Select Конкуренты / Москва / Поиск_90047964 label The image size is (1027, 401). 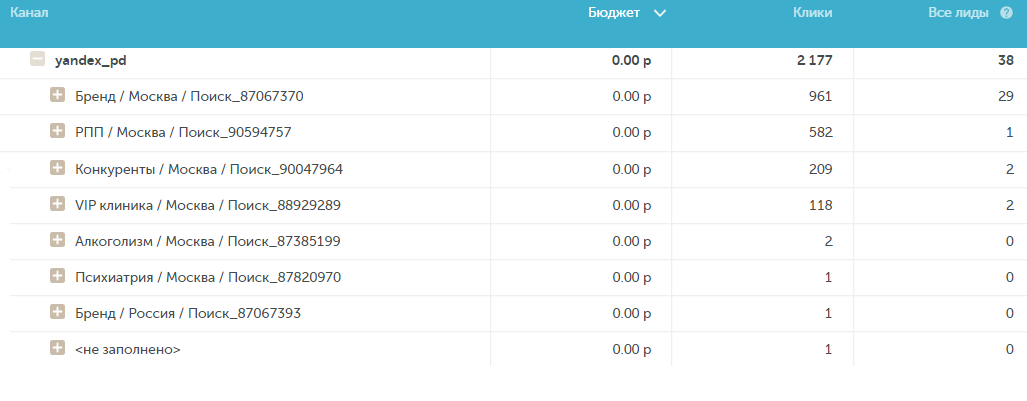(x=209, y=170)
